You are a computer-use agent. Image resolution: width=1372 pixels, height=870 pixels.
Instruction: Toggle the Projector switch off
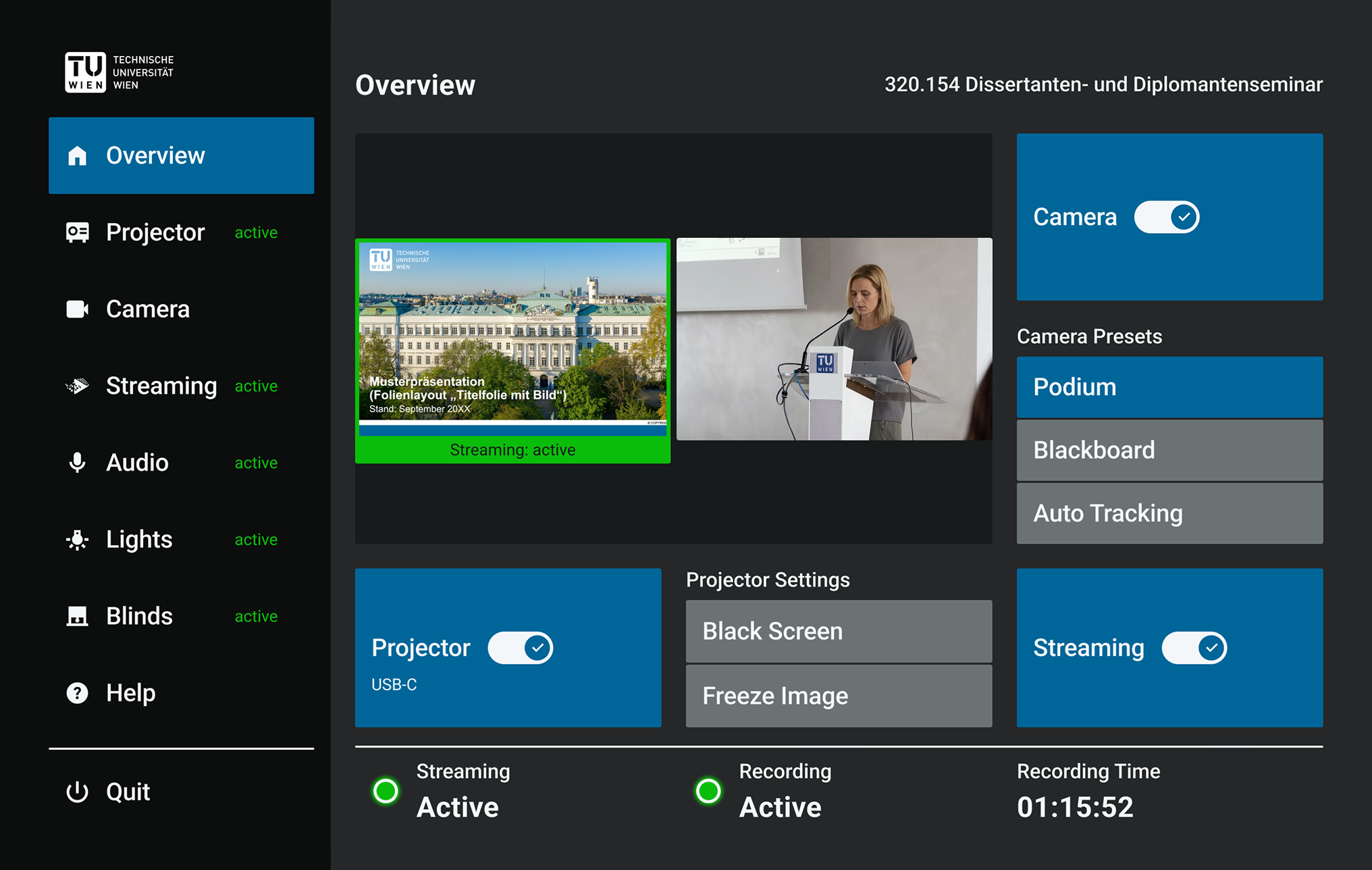click(520, 648)
